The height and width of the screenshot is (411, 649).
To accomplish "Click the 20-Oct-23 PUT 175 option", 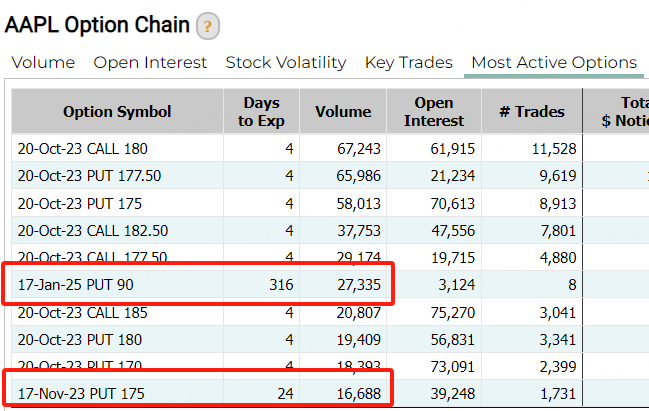I will coord(82,203).
